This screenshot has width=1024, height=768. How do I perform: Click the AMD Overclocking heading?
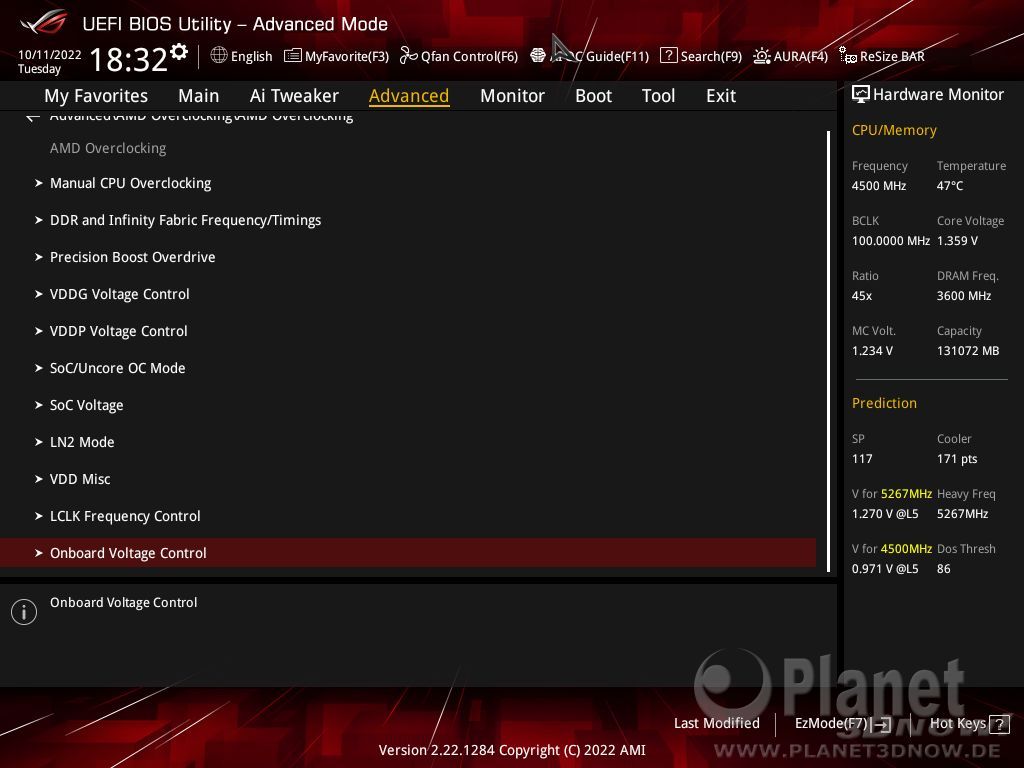(108, 148)
